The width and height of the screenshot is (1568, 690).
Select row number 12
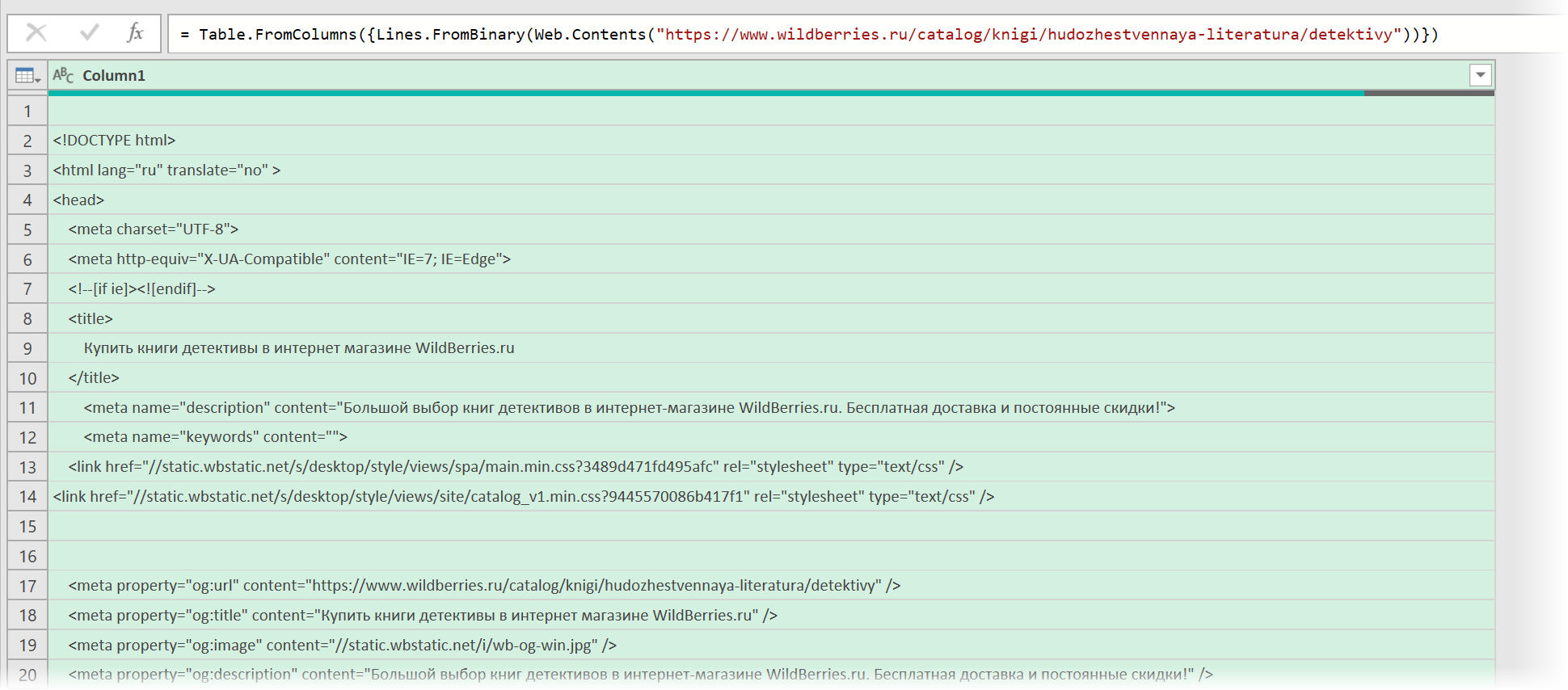(x=27, y=437)
